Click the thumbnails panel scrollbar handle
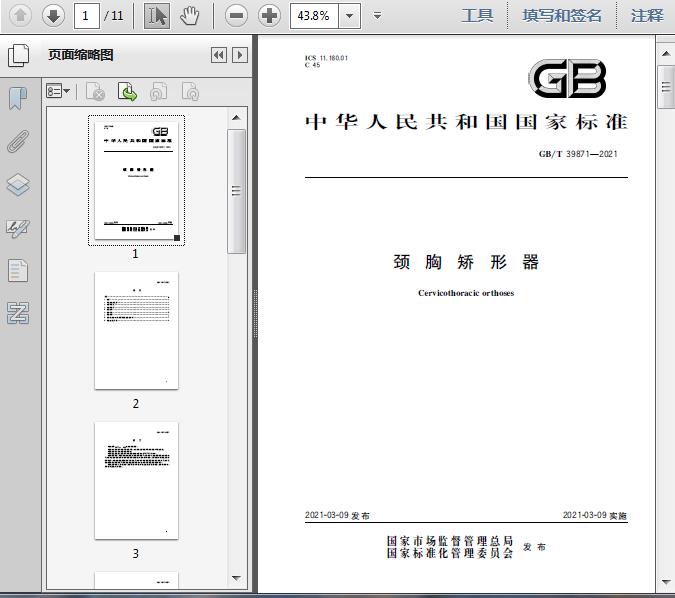 click(236, 191)
